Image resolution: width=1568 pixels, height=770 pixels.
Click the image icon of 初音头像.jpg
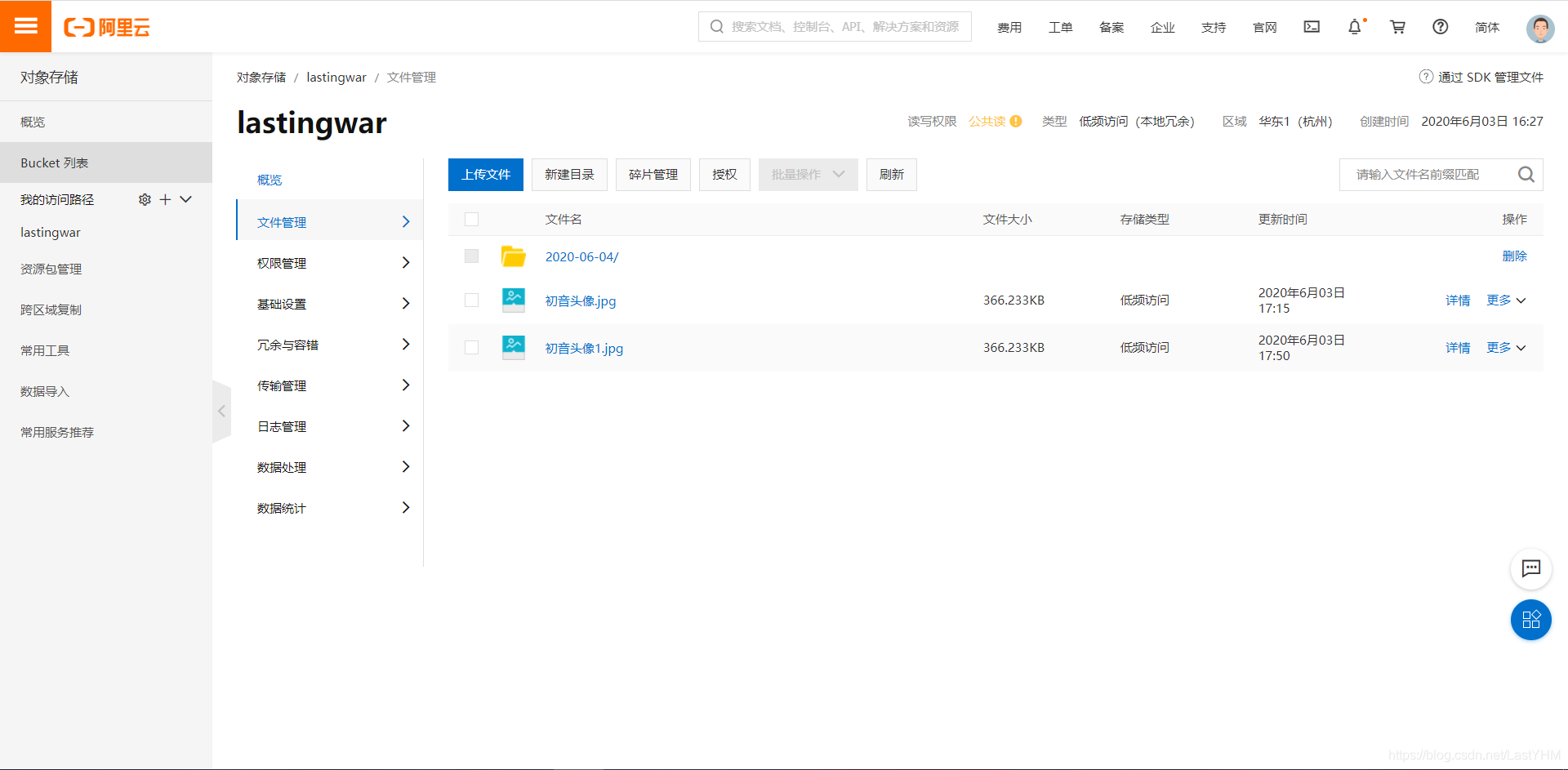[x=513, y=300]
